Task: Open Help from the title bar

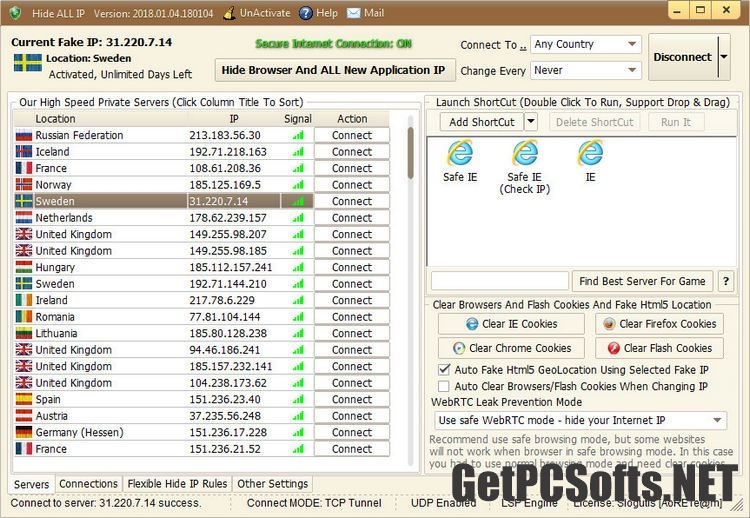Action: click(318, 13)
